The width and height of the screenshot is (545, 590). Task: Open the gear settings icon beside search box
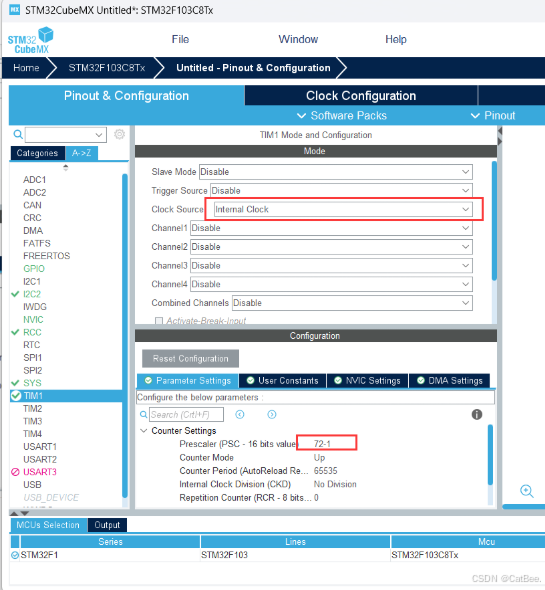[119, 134]
